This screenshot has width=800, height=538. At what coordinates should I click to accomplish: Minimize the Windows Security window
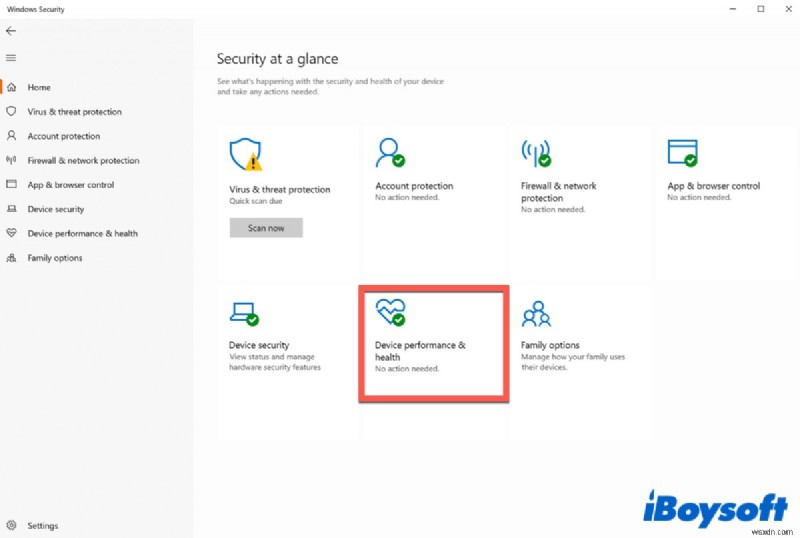pyautogui.click(x=733, y=9)
